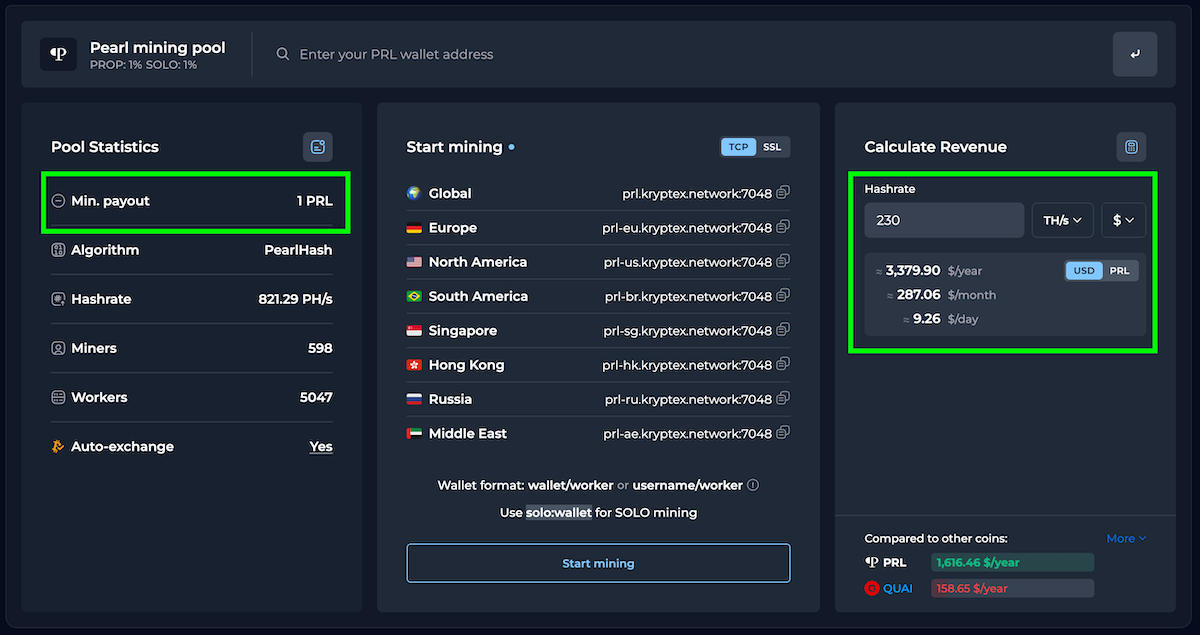Click the prl-hk.kryptex.network:7048 address
The width and height of the screenshot is (1200, 635).
pos(688,365)
